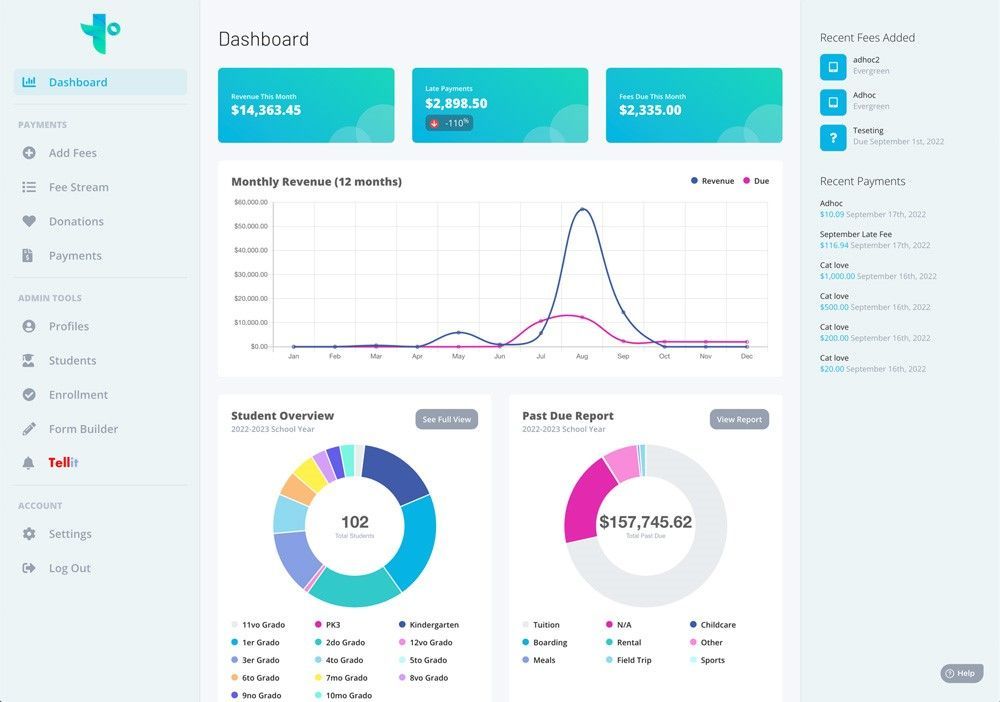Click the Students graduate icon
Viewport: 1000px width, 702px height.
click(29, 360)
